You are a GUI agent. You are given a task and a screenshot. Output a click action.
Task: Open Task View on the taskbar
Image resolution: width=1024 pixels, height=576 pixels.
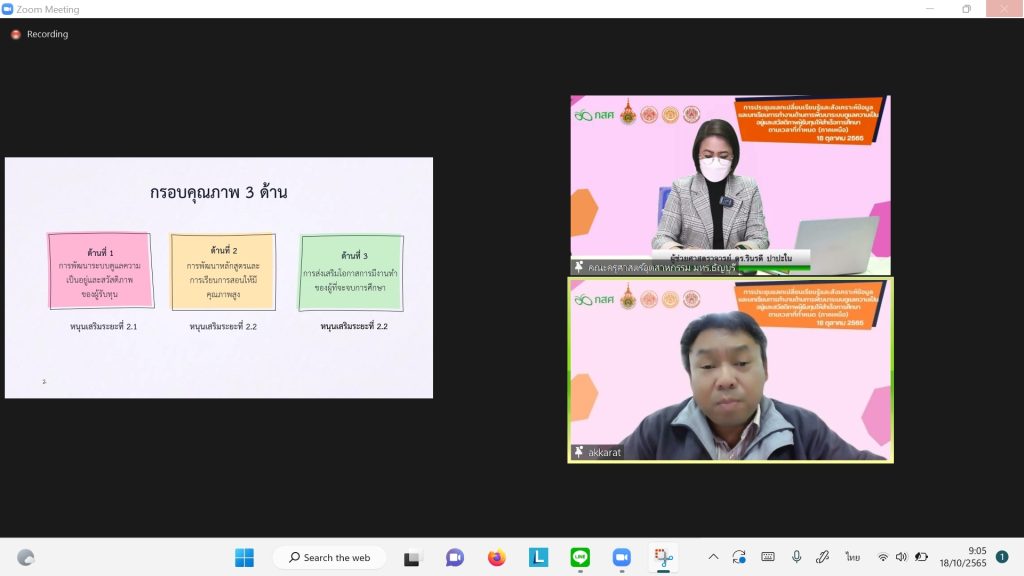pos(413,557)
